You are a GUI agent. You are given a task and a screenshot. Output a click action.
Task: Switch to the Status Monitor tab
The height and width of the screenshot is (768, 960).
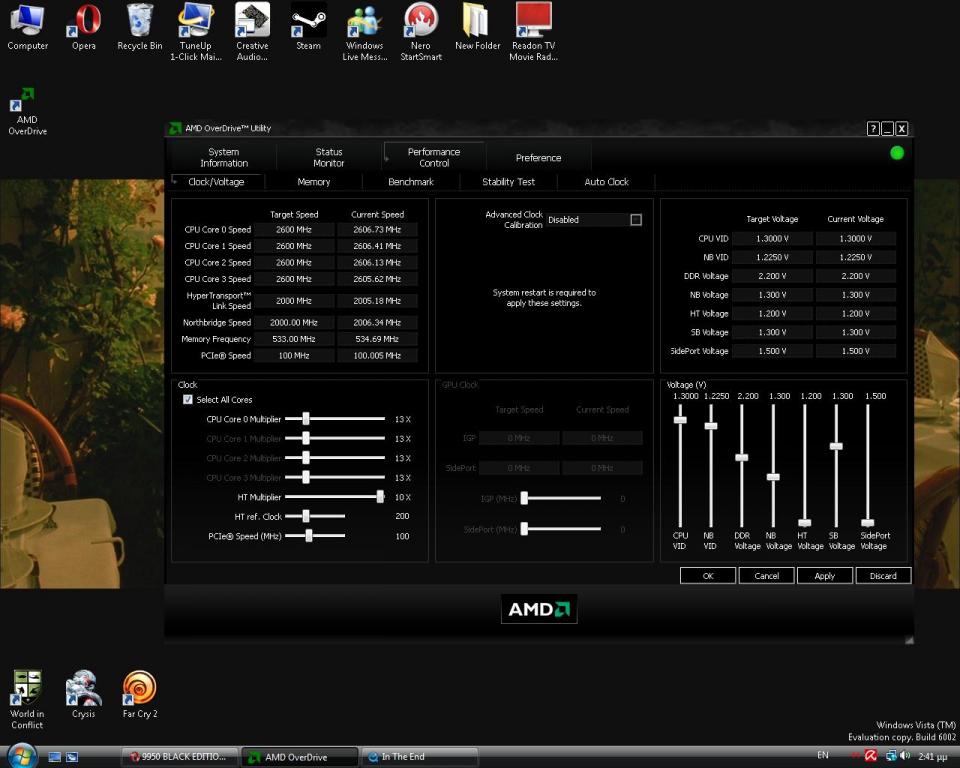tap(329, 157)
